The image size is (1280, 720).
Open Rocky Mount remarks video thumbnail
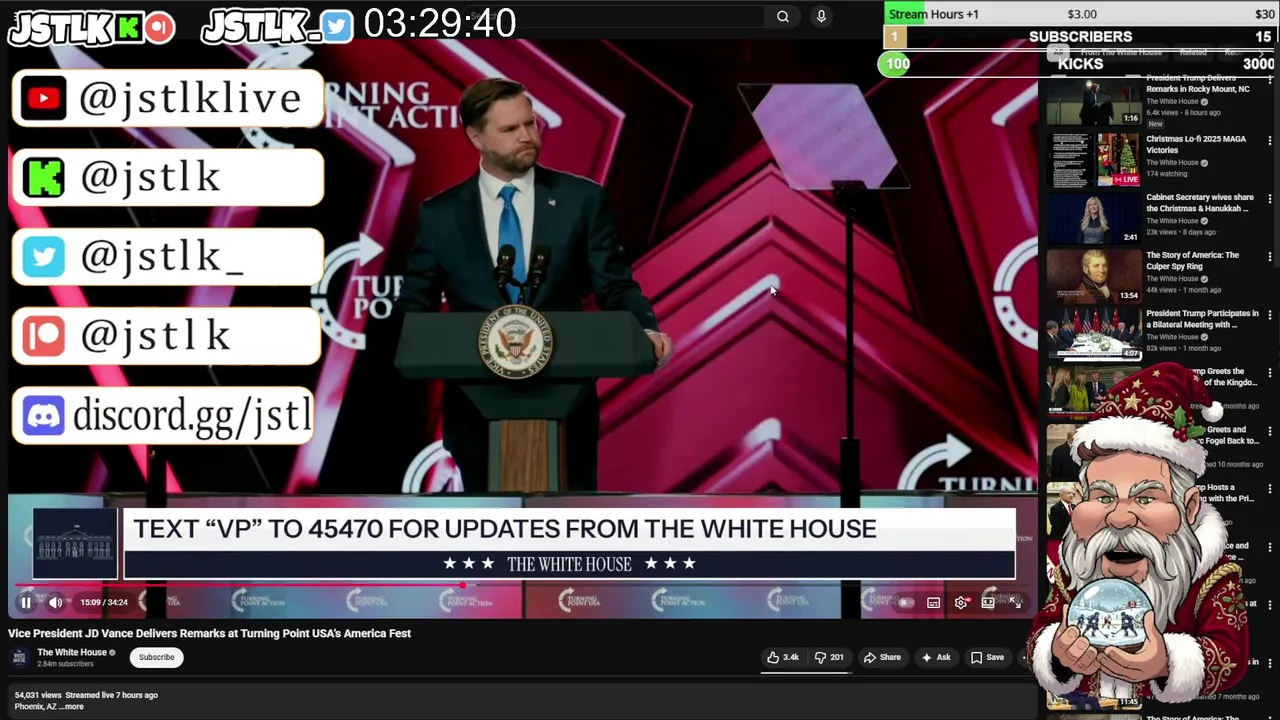click(1093, 100)
